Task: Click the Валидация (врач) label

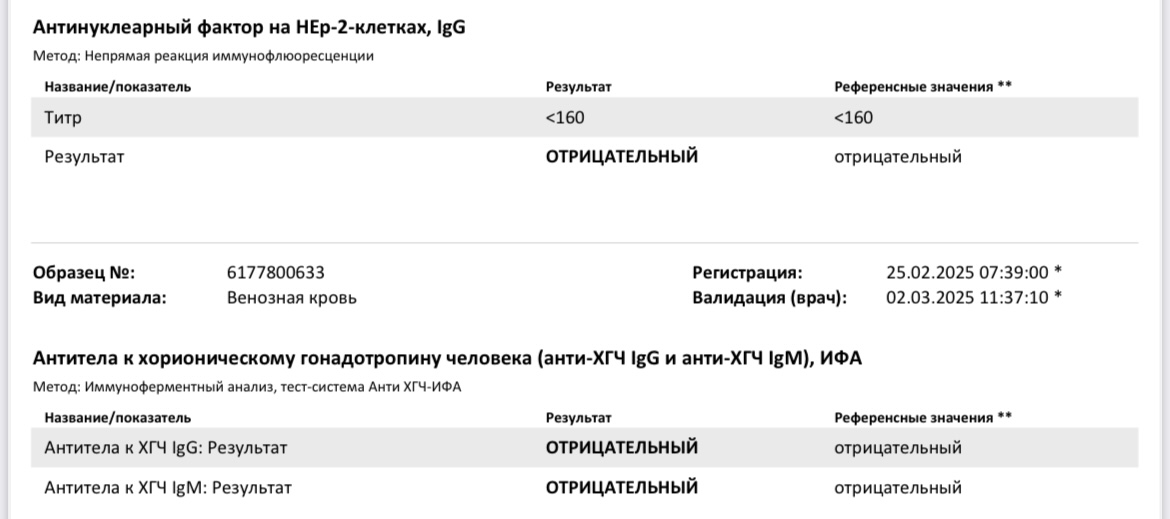Action: pyautogui.click(x=770, y=297)
